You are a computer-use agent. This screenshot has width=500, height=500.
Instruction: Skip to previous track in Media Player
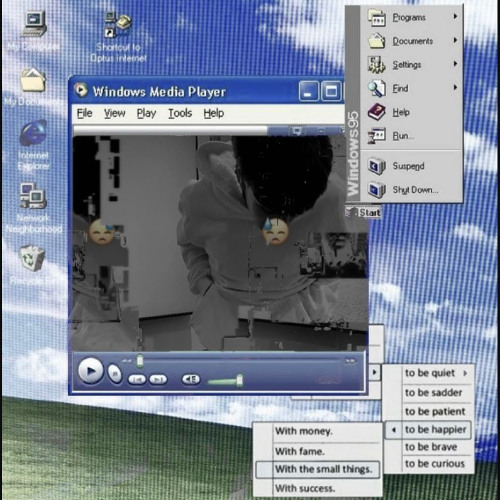137,379
